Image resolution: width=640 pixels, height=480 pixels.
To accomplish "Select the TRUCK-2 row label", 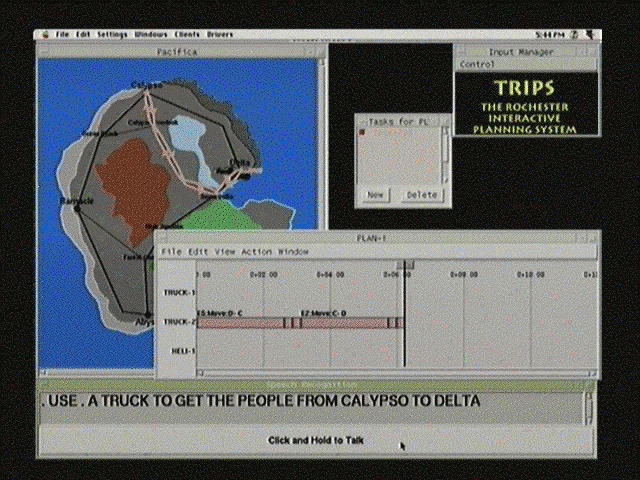I will (179, 322).
